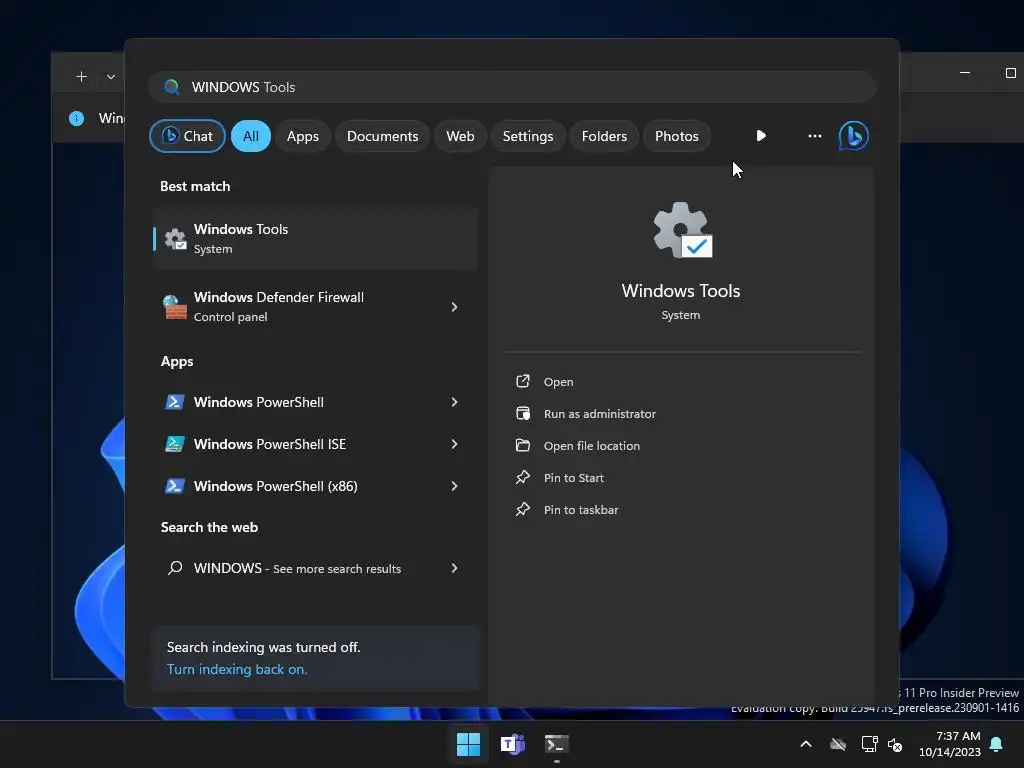Click the blue info icon in background window
This screenshot has height=768, width=1024.
[76, 118]
